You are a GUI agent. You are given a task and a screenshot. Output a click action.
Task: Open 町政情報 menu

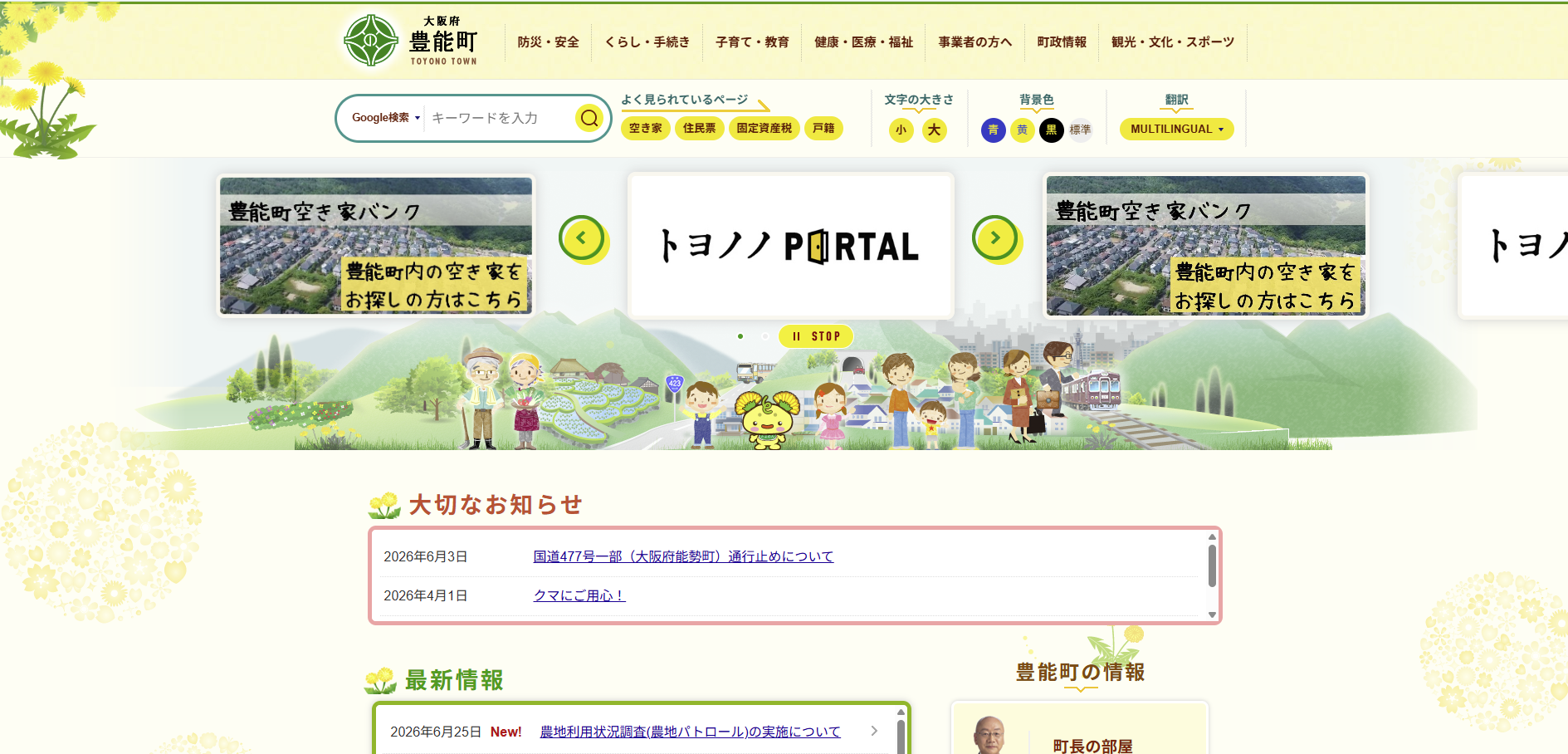pyautogui.click(x=1062, y=42)
